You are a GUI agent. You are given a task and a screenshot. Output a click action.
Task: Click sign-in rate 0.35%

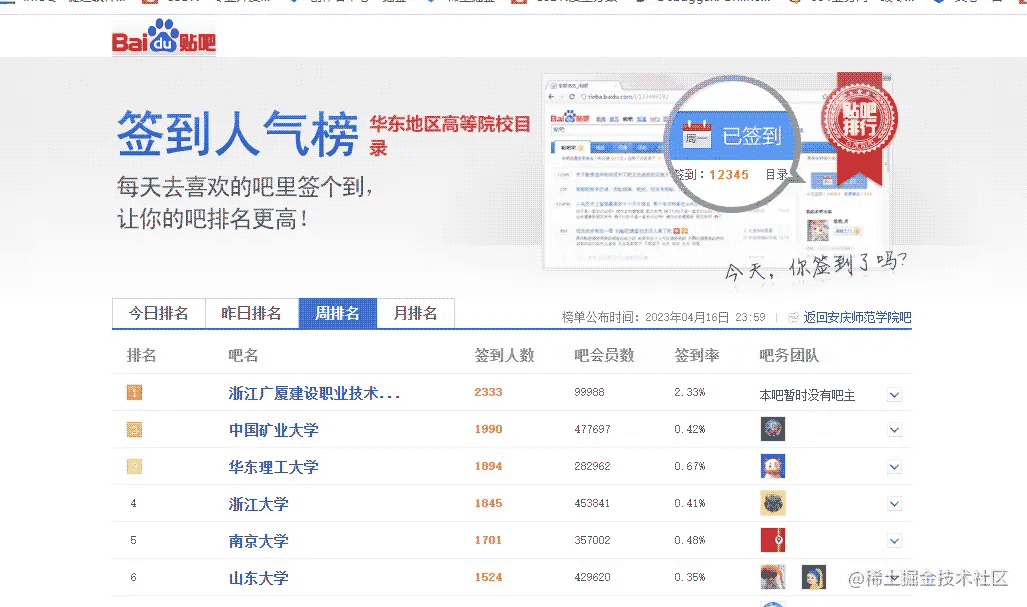[x=690, y=577]
